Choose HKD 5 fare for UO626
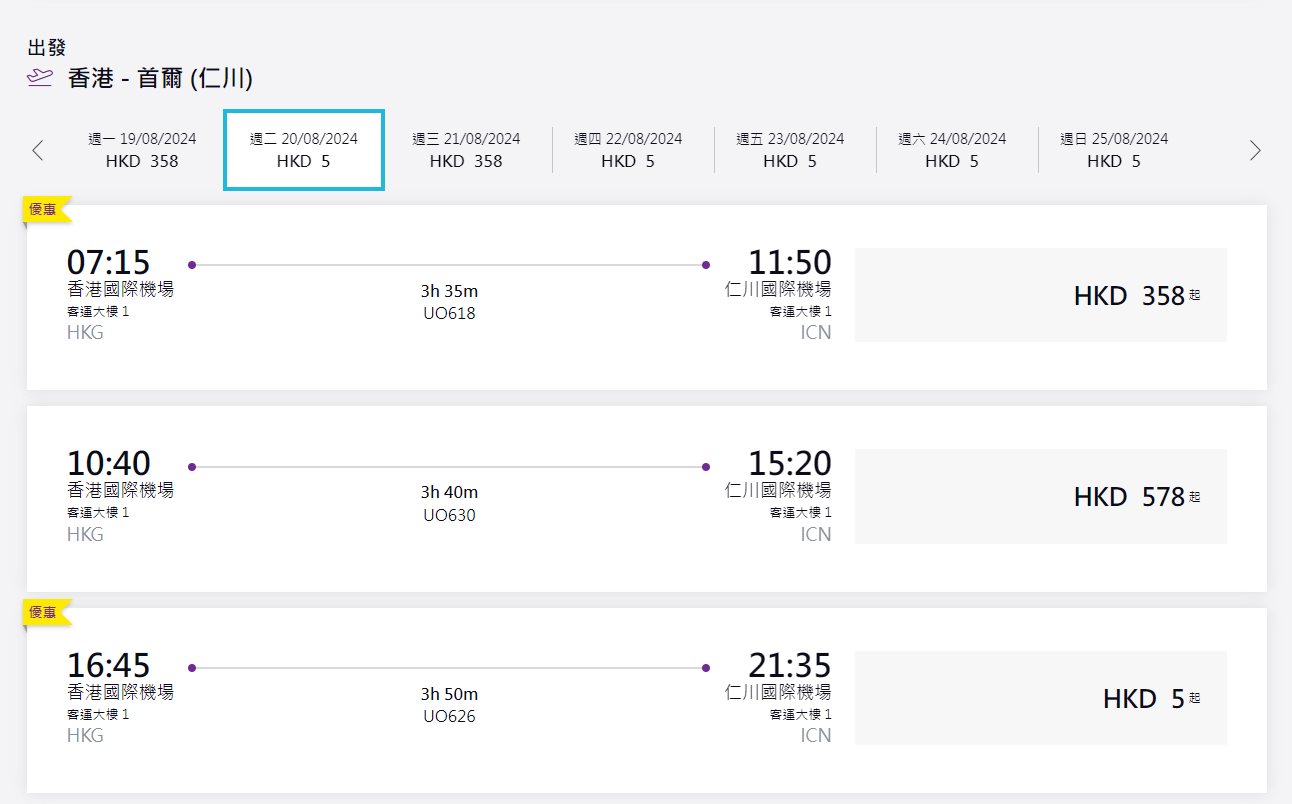Viewport: 1292px width, 804px height. tap(1040, 698)
